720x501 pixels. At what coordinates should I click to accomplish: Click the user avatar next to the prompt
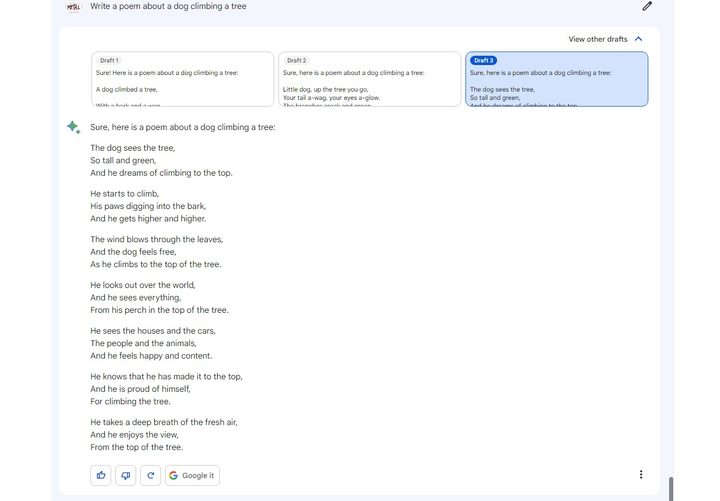(x=73, y=6)
